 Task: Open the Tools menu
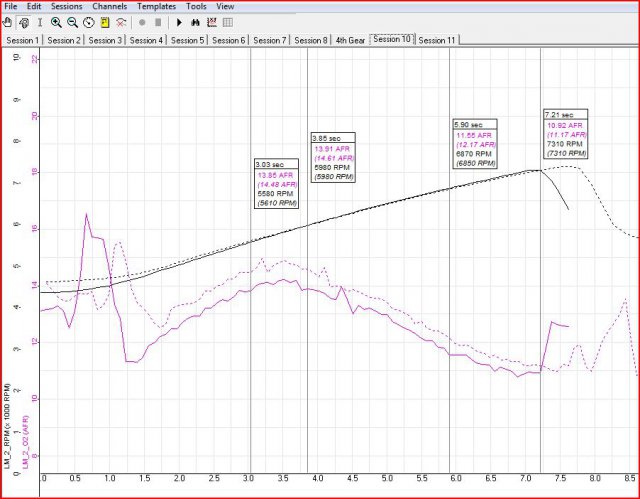click(196, 6)
